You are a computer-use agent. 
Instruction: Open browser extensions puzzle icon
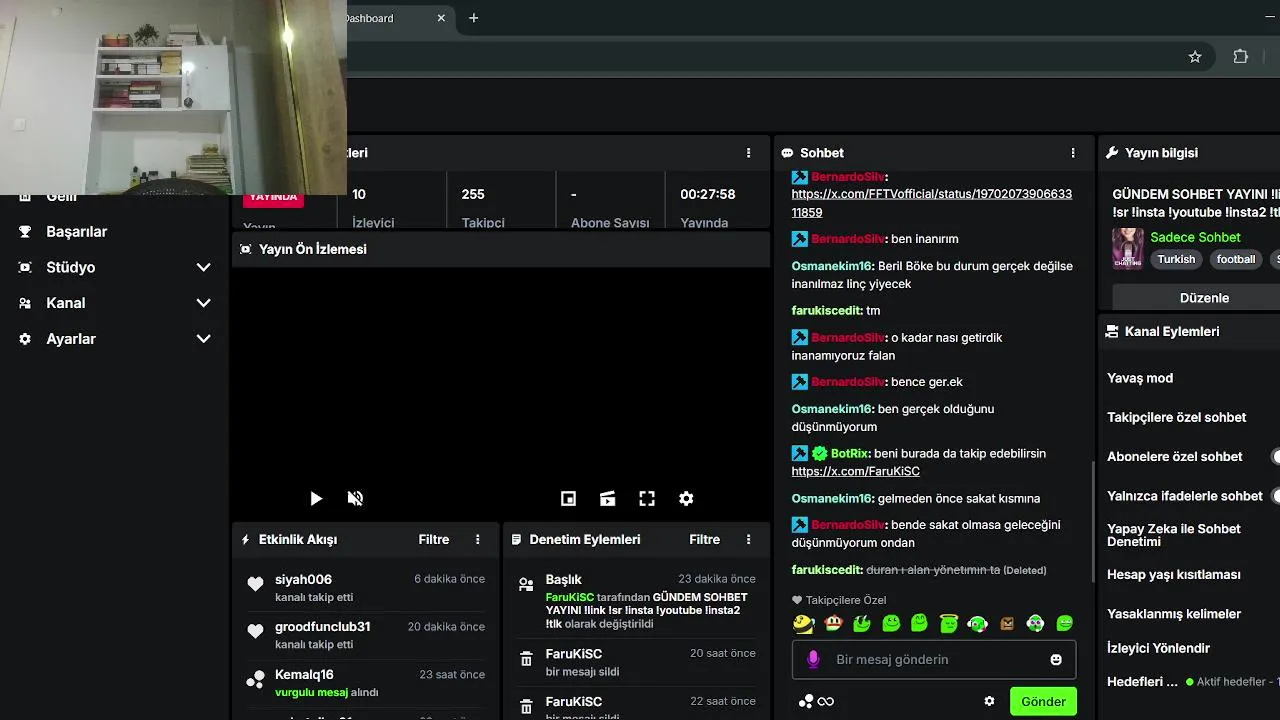tap(1241, 57)
